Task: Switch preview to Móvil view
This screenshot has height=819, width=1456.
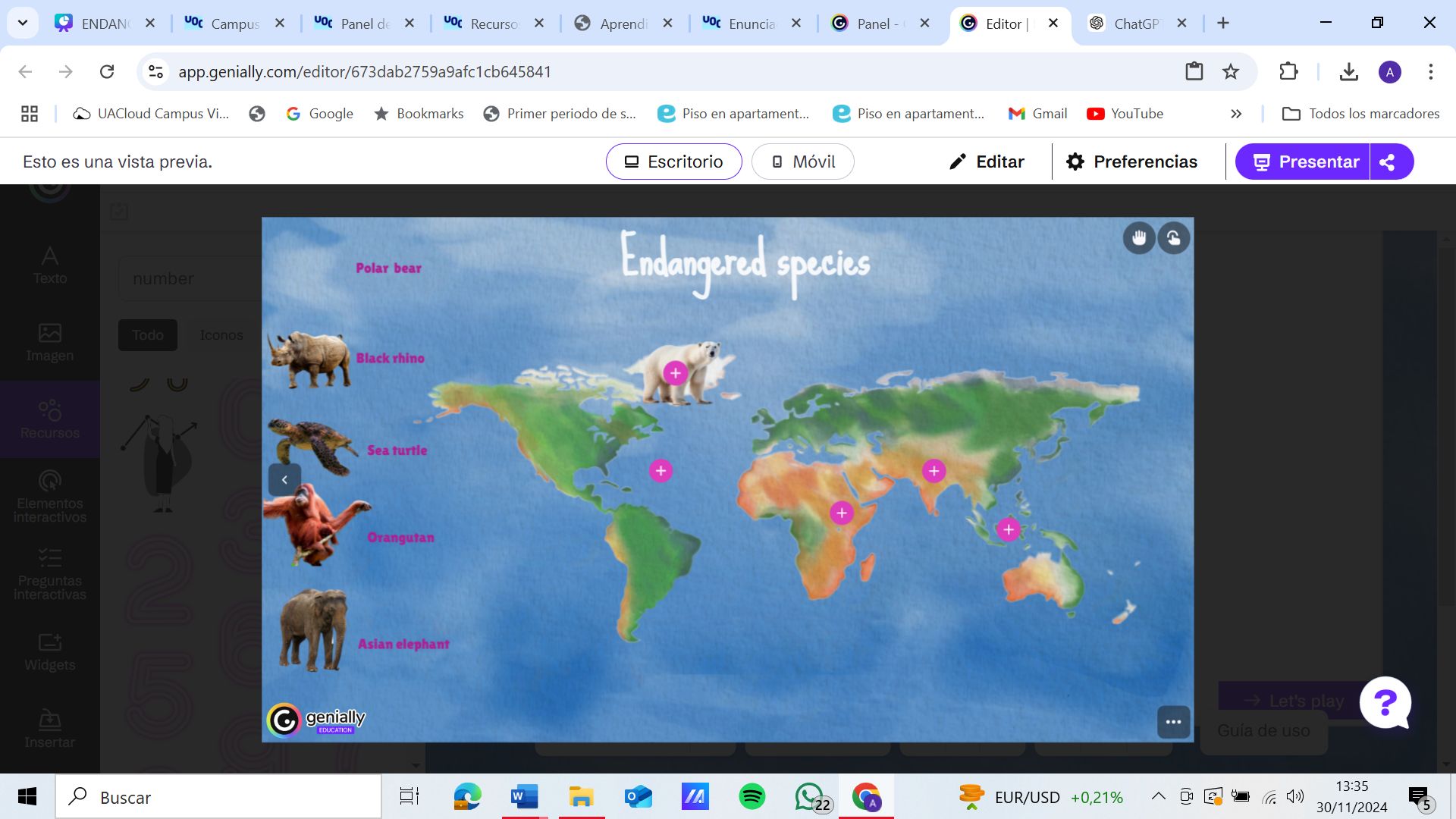Action: [802, 161]
